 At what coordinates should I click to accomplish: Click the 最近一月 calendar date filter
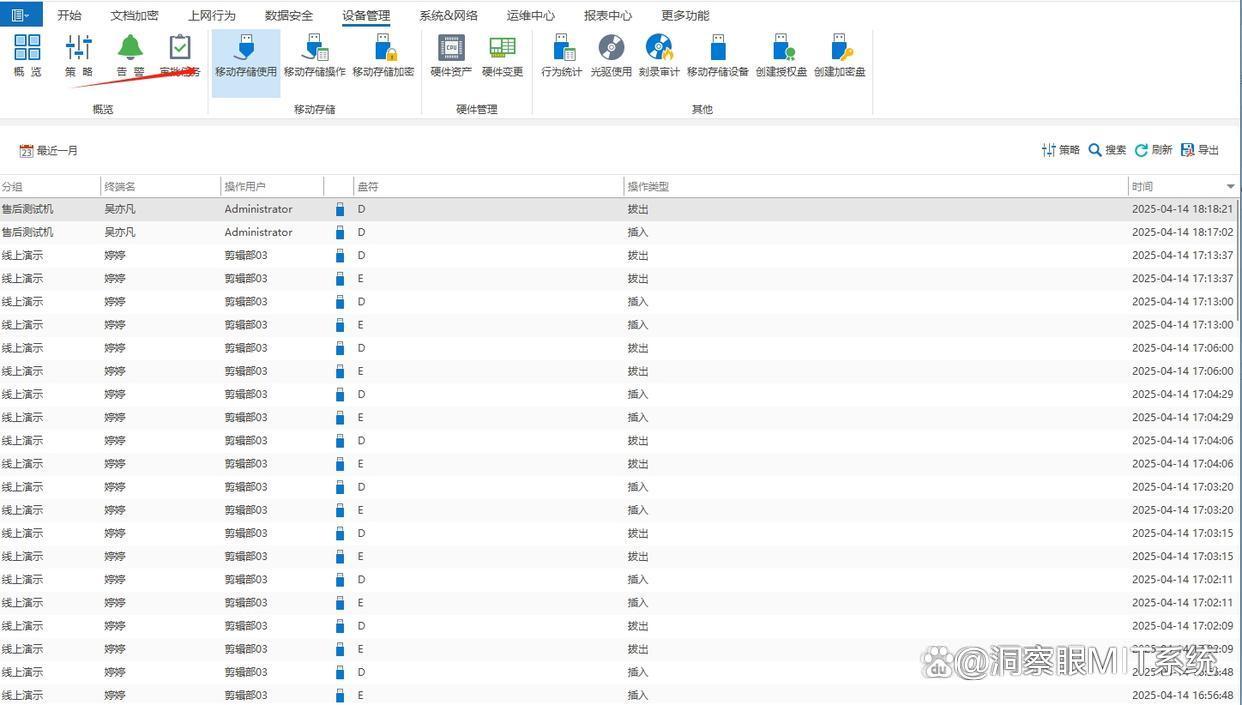(x=49, y=151)
